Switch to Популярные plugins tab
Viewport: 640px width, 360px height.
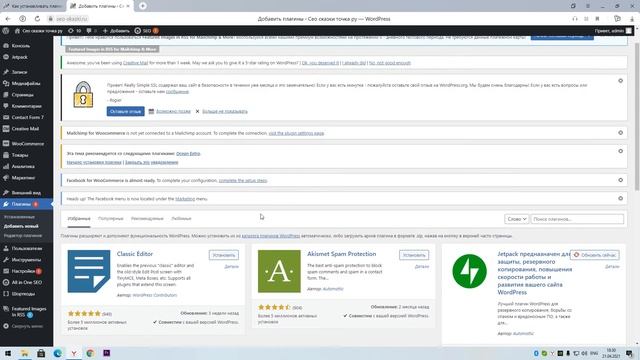(111, 219)
